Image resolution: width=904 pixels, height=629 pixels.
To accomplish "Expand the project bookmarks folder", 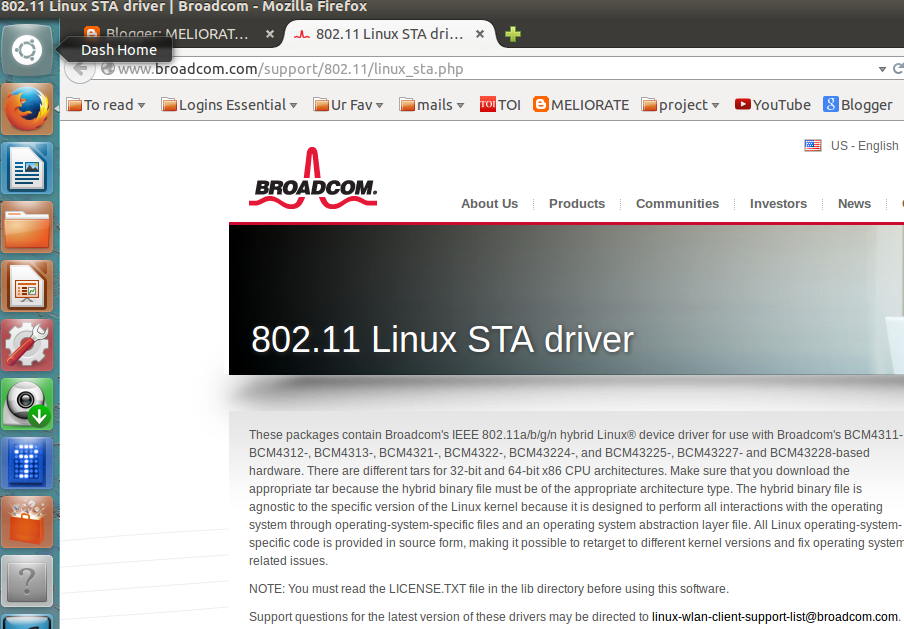I will (x=680, y=105).
